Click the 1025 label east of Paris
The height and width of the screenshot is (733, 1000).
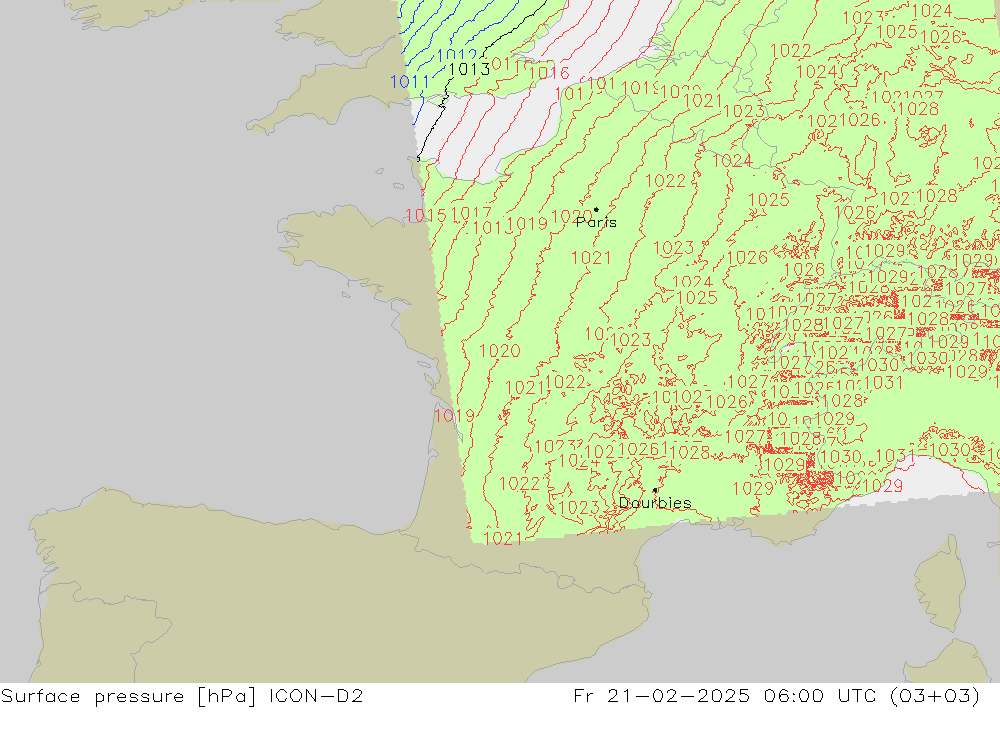(768, 200)
